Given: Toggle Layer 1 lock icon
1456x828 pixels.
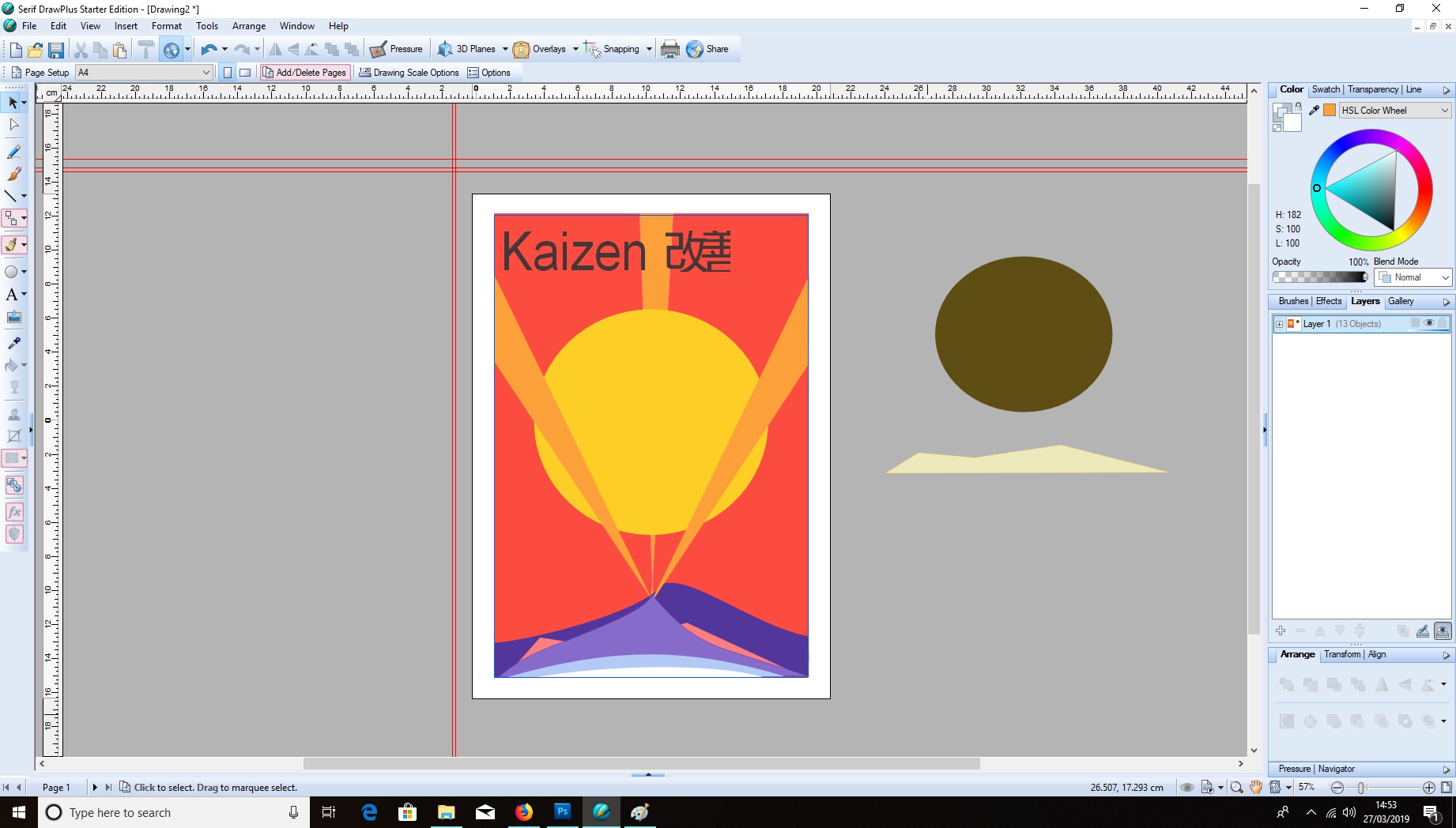Looking at the screenshot, I should point(1442,323).
